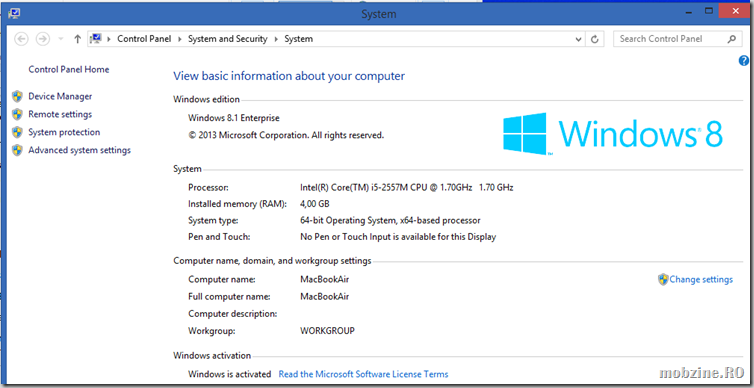Click shield icon beside System protection
The image size is (754, 388).
click(17, 132)
